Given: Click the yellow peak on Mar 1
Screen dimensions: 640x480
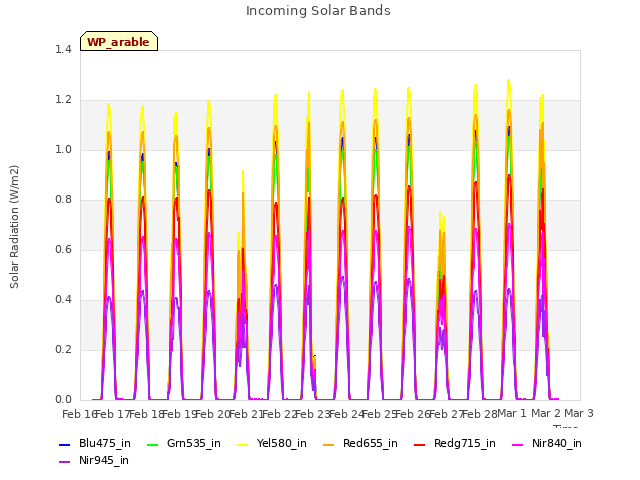Looking at the screenshot, I should pyautogui.click(x=509, y=82).
